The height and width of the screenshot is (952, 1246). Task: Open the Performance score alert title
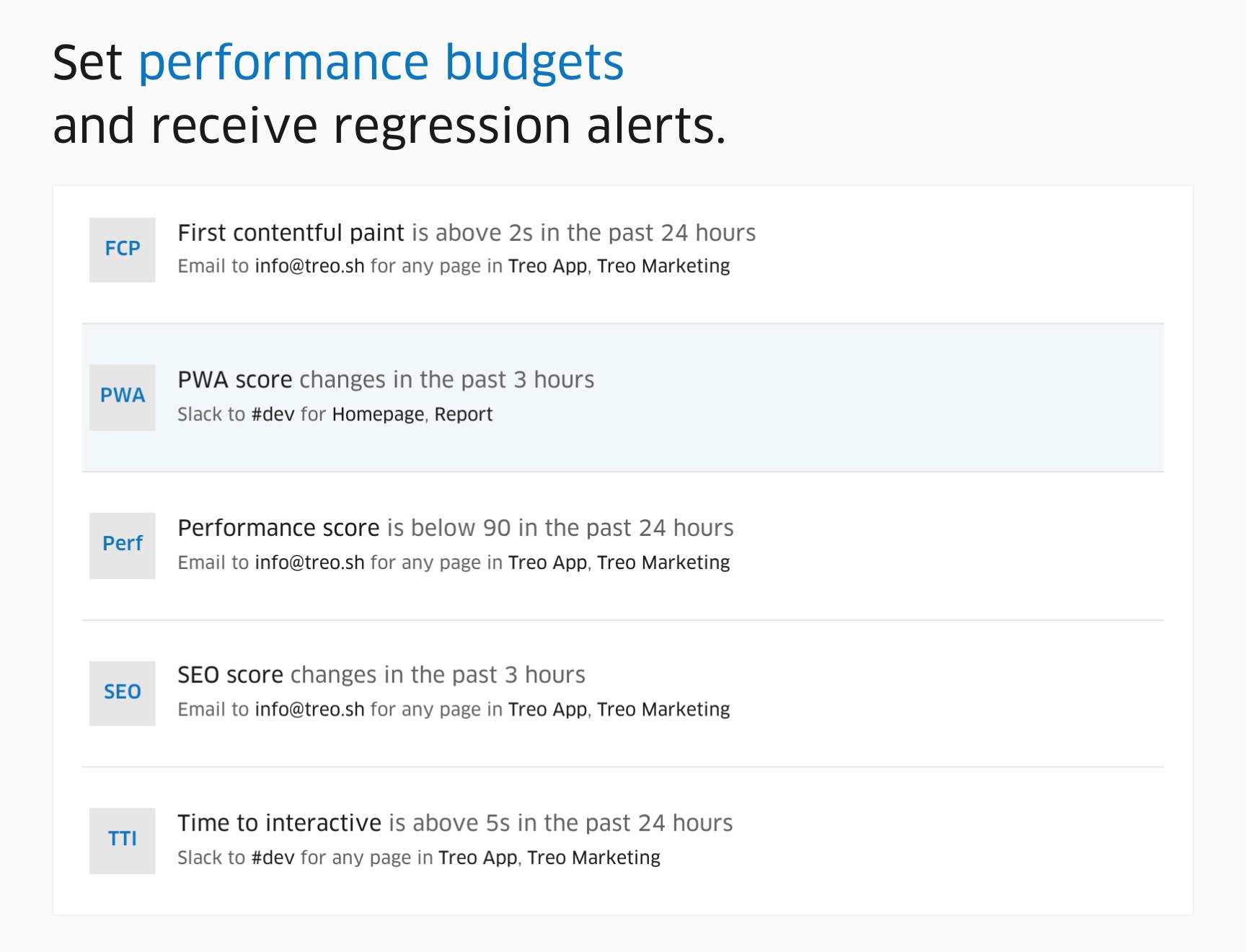click(278, 528)
